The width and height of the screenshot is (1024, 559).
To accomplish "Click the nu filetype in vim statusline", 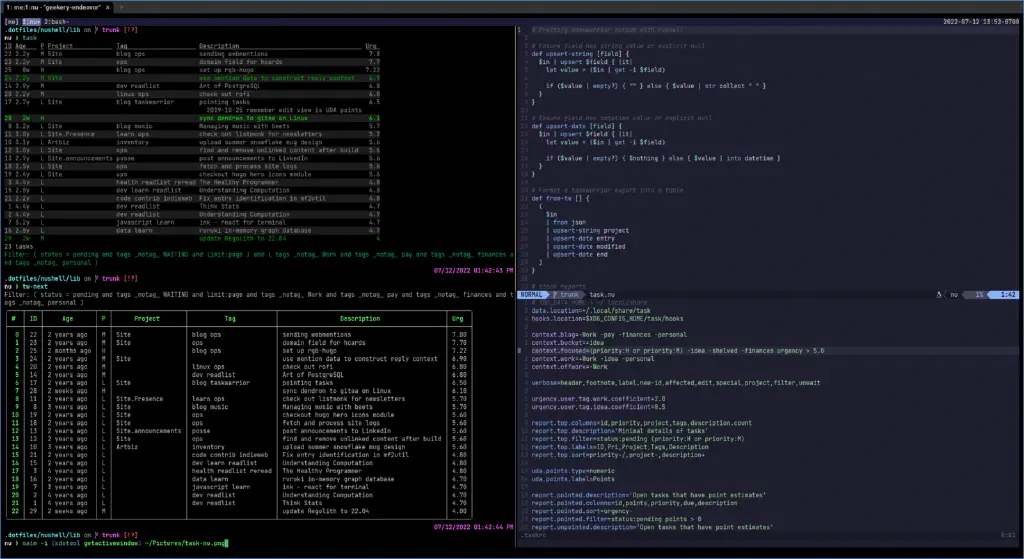I will click(x=953, y=295).
